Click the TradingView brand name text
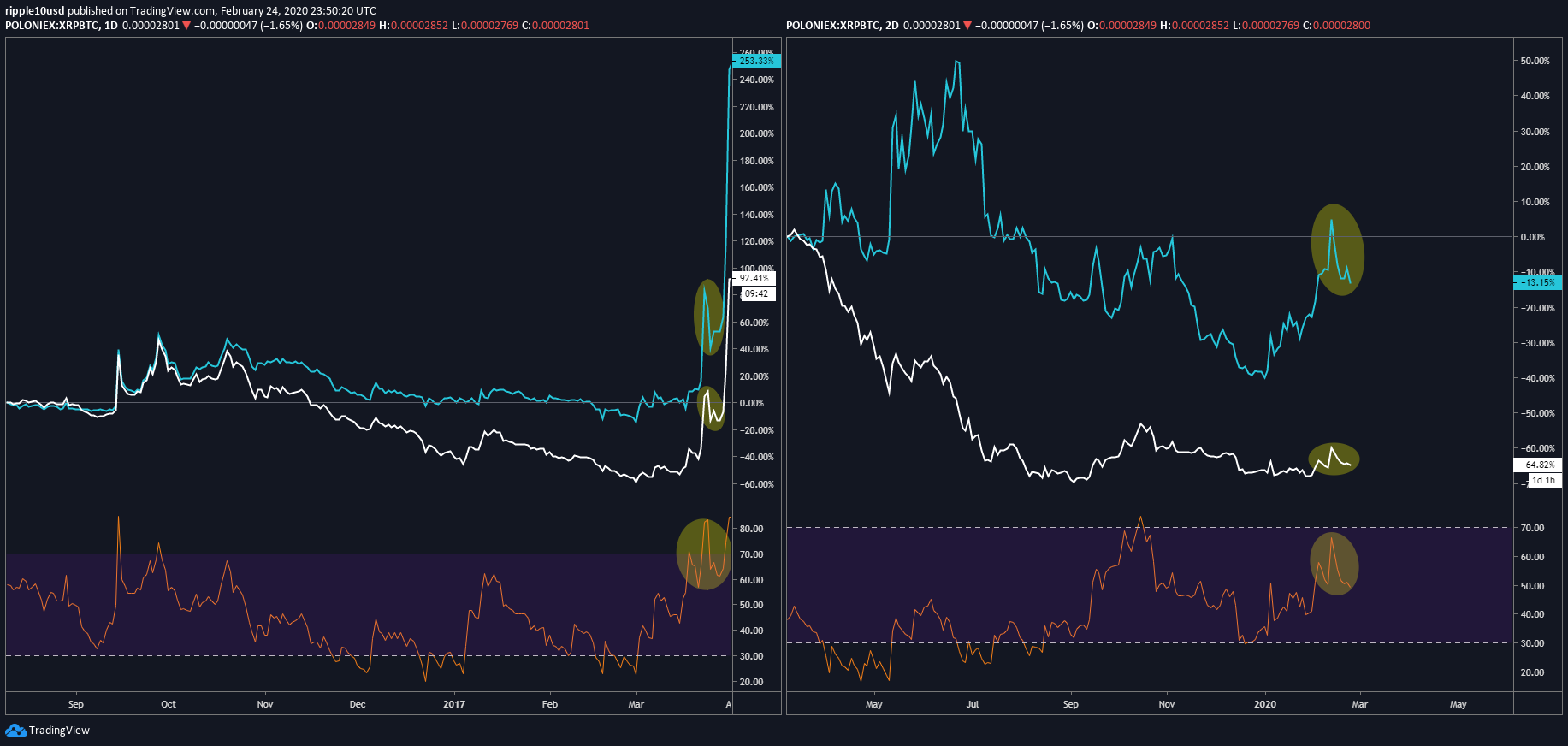Image resolution: width=1568 pixels, height=746 pixels. [x=59, y=730]
